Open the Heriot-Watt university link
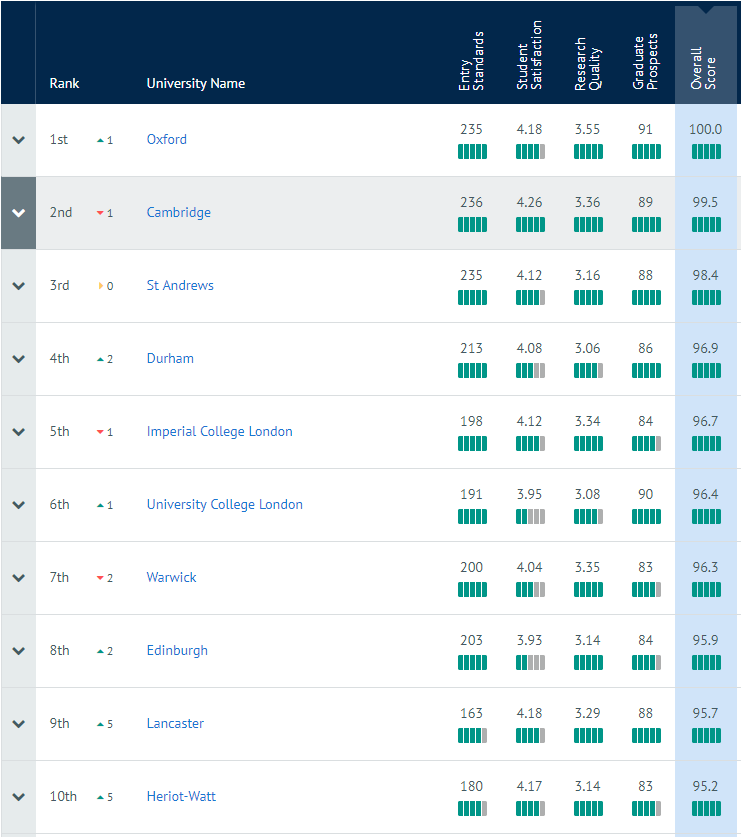 pyautogui.click(x=181, y=796)
